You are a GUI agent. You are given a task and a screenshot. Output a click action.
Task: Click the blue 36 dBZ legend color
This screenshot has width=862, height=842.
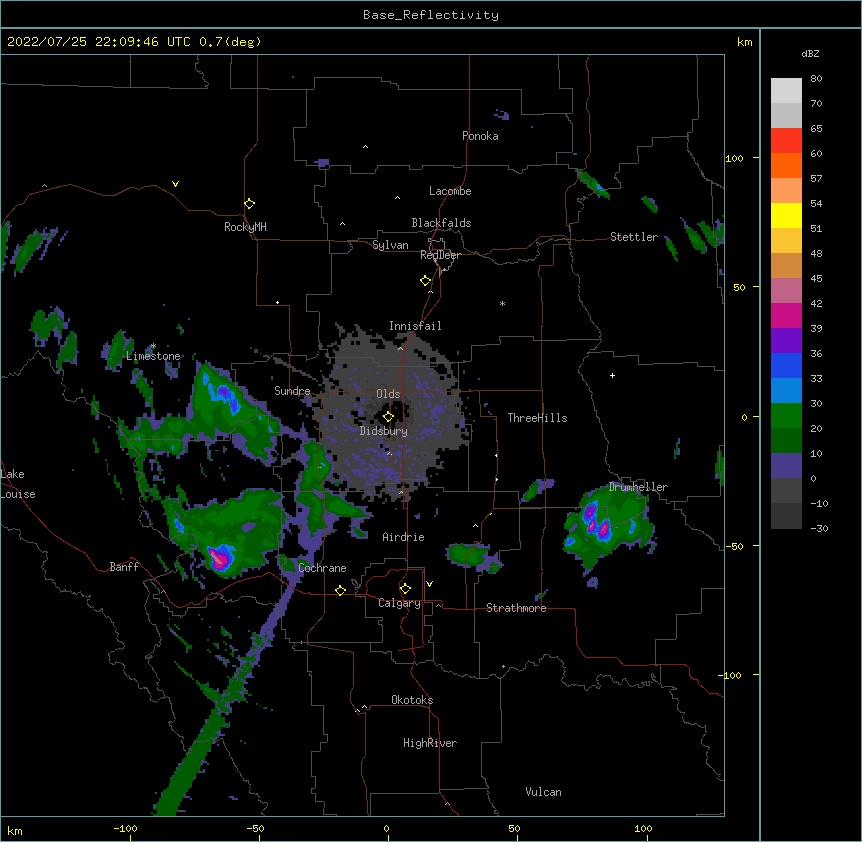[x=786, y=365]
